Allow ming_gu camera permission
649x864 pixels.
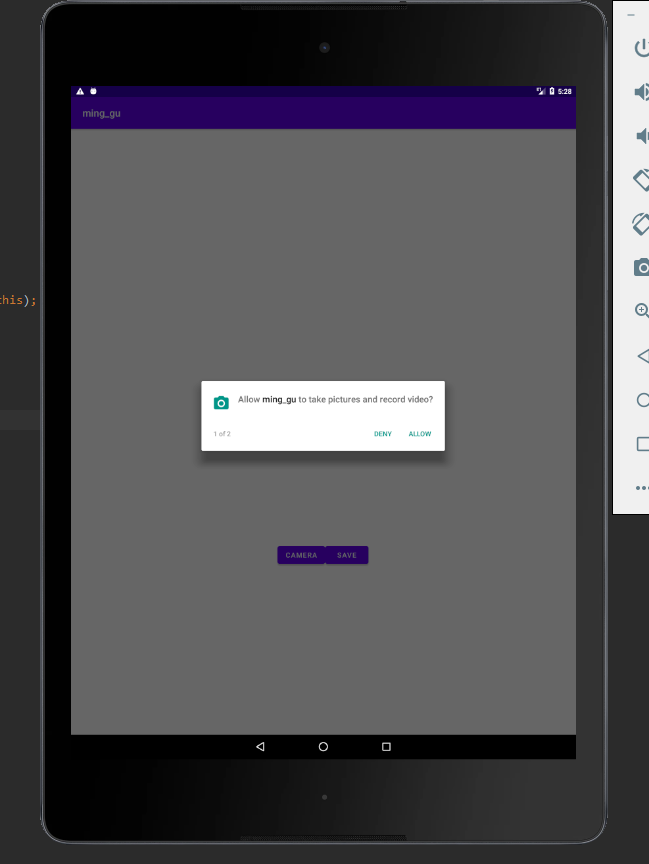419,434
